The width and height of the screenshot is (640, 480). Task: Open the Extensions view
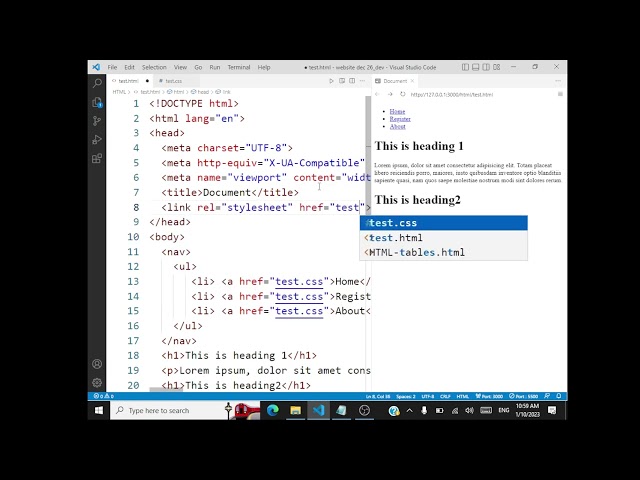(97, 158)
